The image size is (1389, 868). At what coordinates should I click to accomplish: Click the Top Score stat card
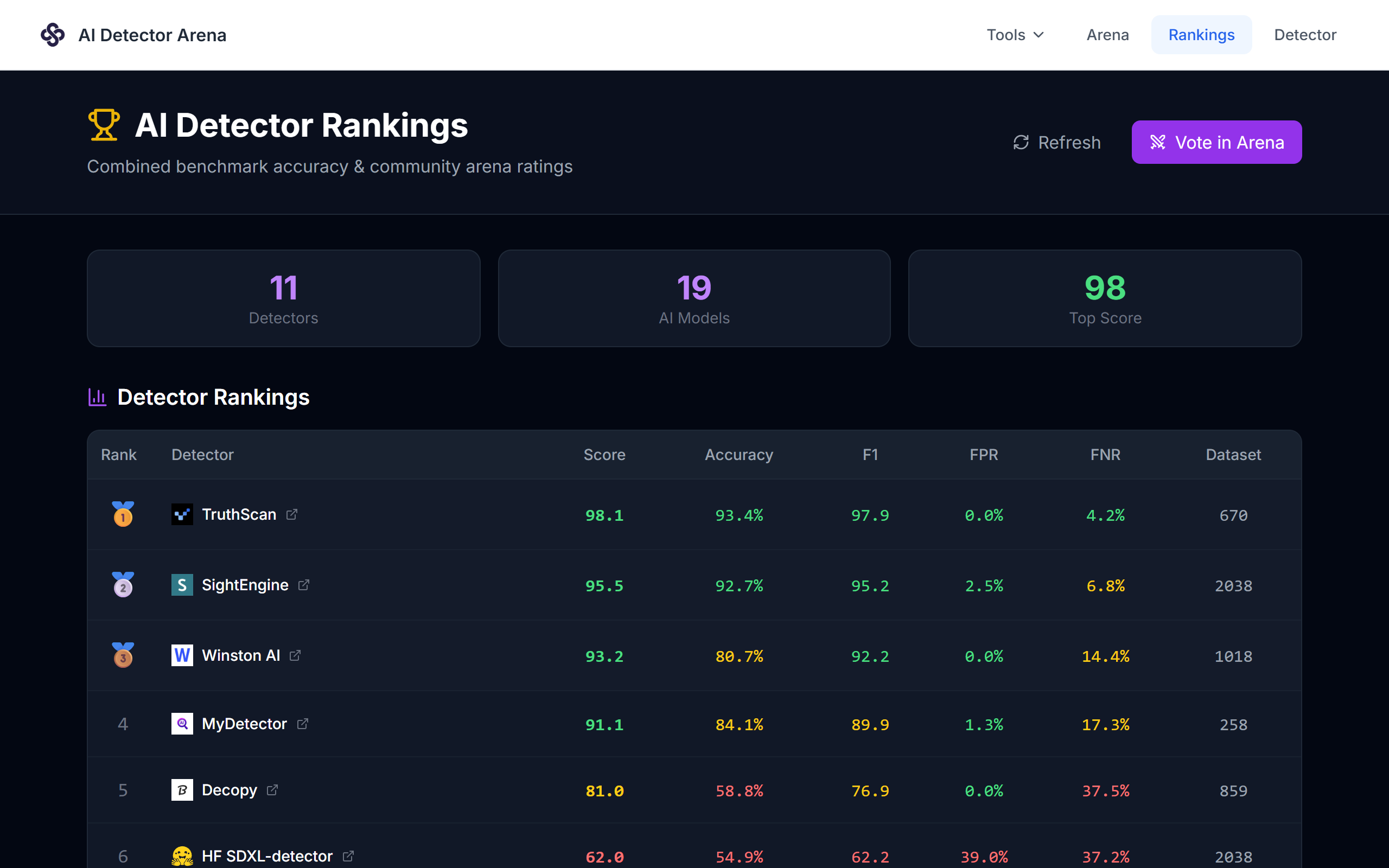point(1104,298)
